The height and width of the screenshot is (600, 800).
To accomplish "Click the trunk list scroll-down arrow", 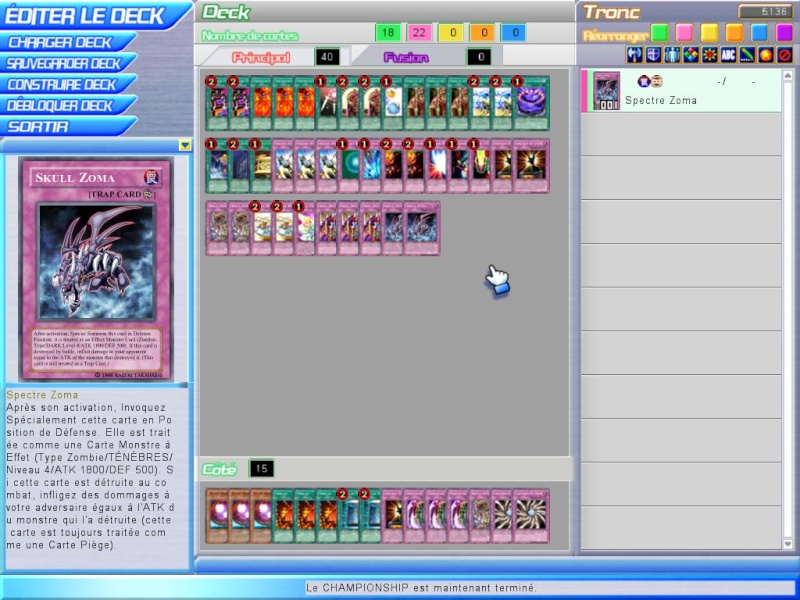I will coord(788,544).
